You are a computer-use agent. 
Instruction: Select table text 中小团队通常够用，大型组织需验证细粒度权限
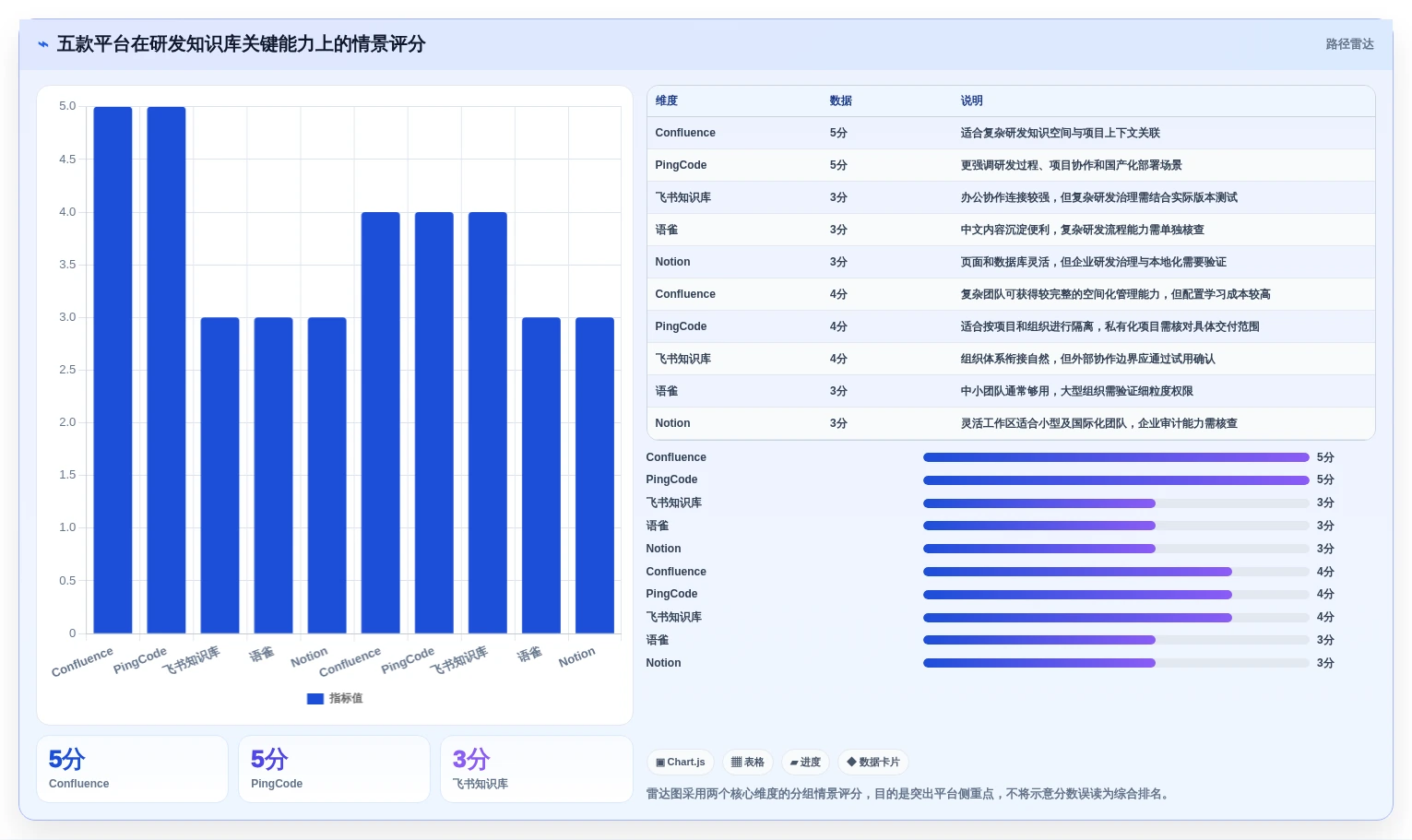1077,391
